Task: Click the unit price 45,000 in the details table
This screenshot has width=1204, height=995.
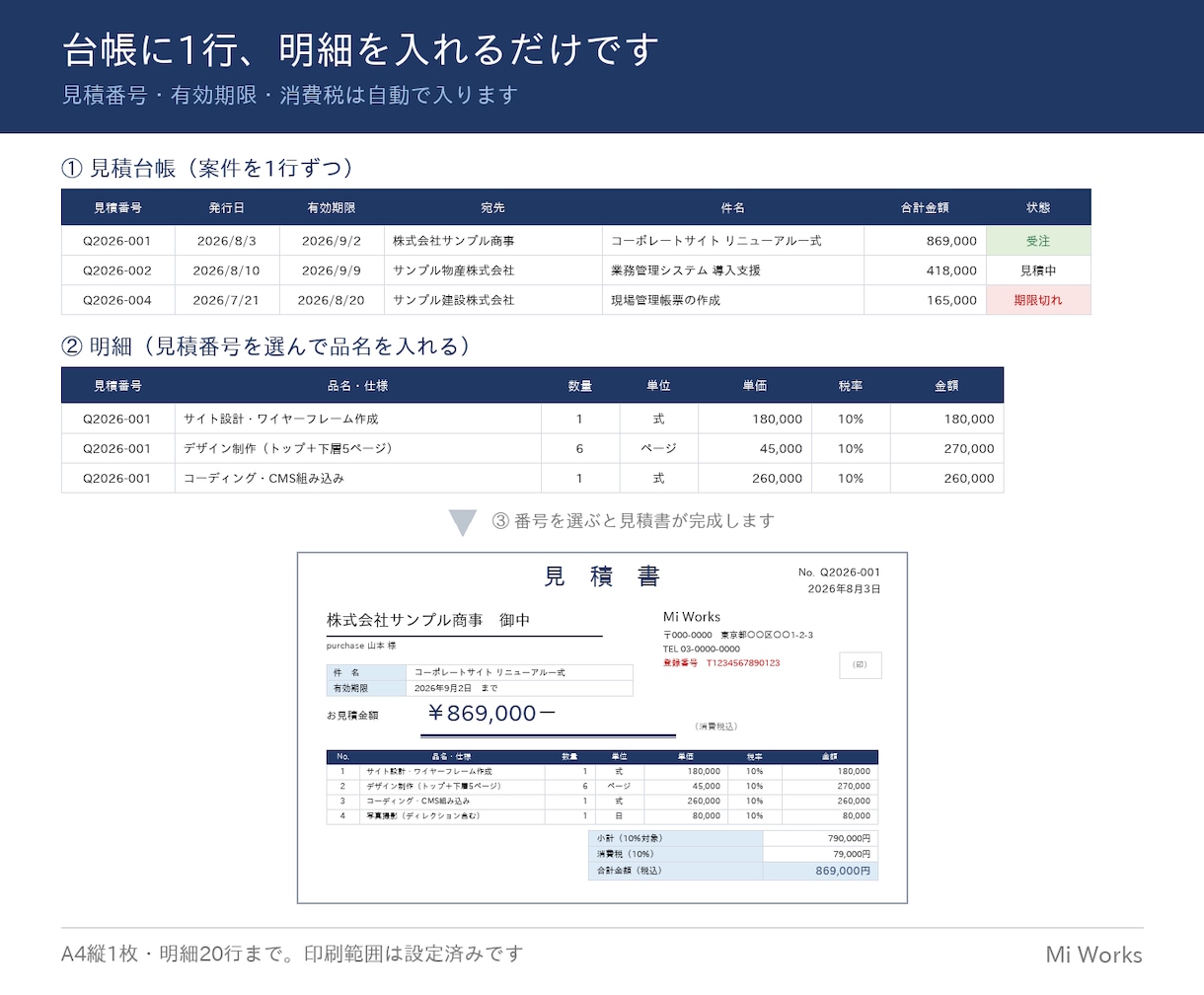Action: tap(755, 448)
